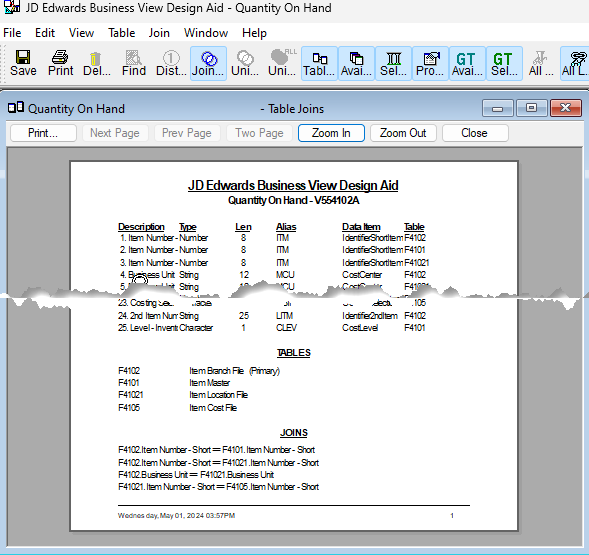
Task: Select the Uni... union icon without ALL label
Action: click(x=245, y=63)
